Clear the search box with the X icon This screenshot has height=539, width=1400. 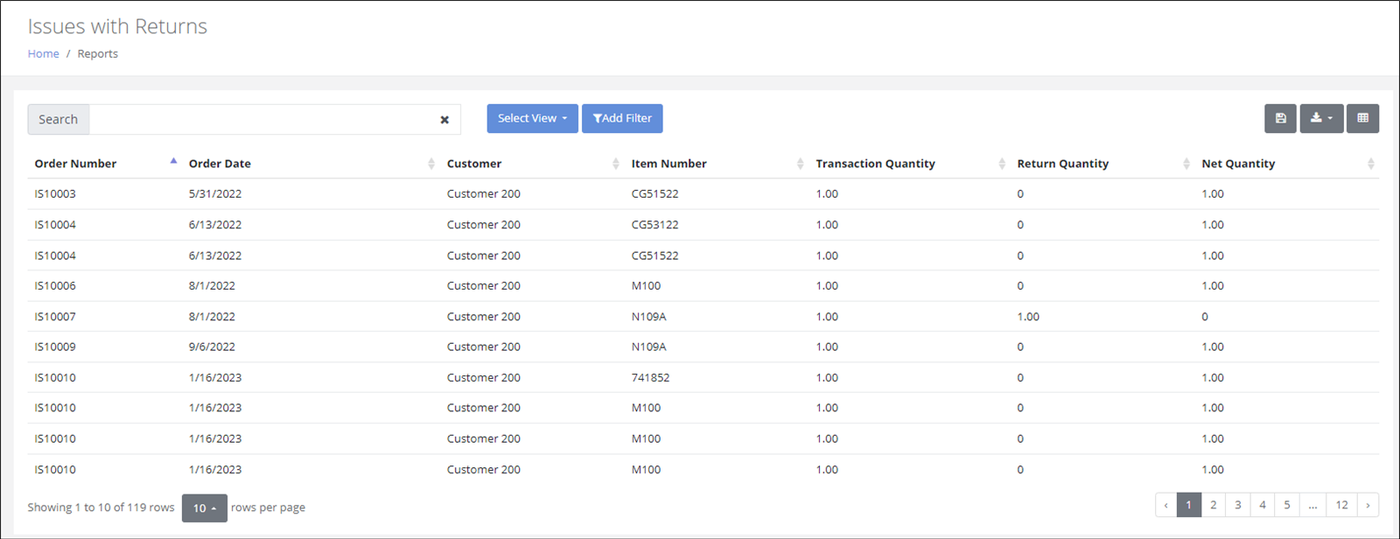pos(445,119)
